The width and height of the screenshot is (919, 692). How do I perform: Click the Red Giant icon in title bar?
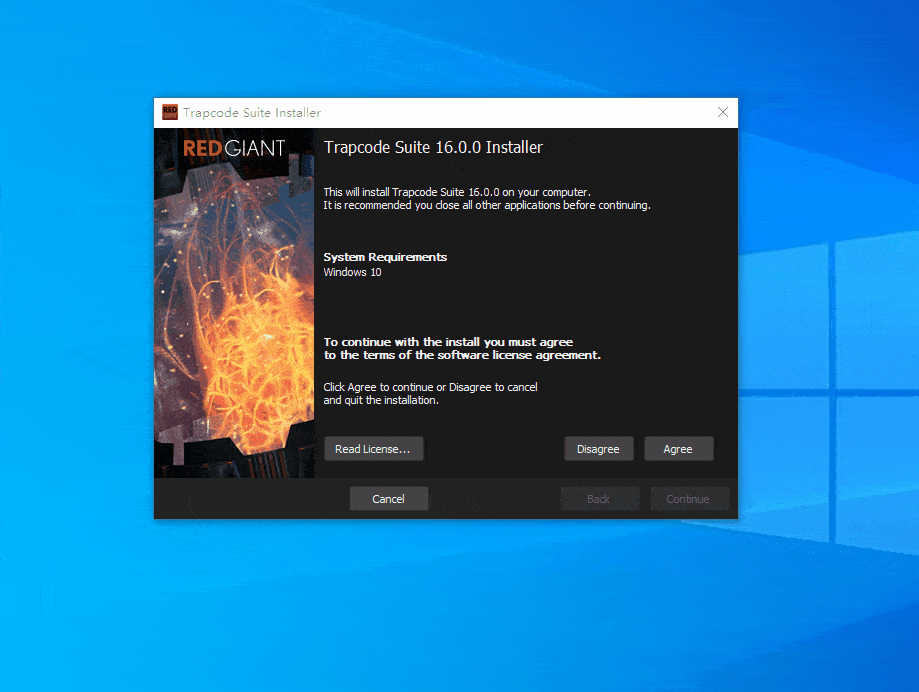[170, 112]
